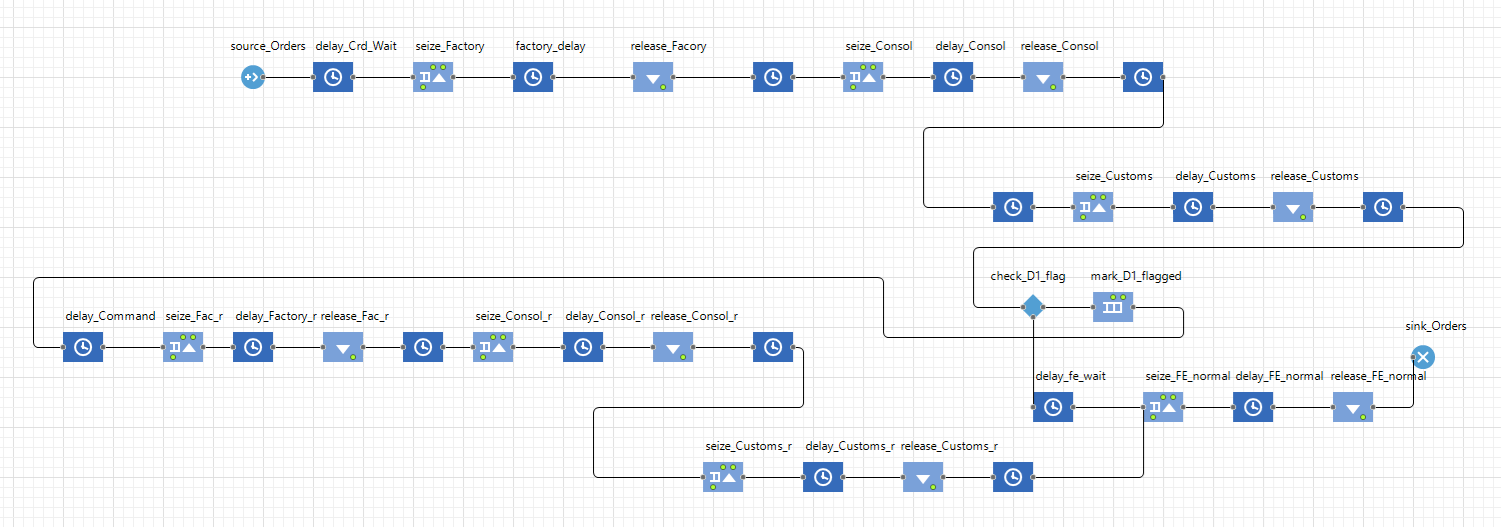This screenshot has height=527, width=1501.
Task: Select the release_Customs release block
Action: pos(1293,207)
